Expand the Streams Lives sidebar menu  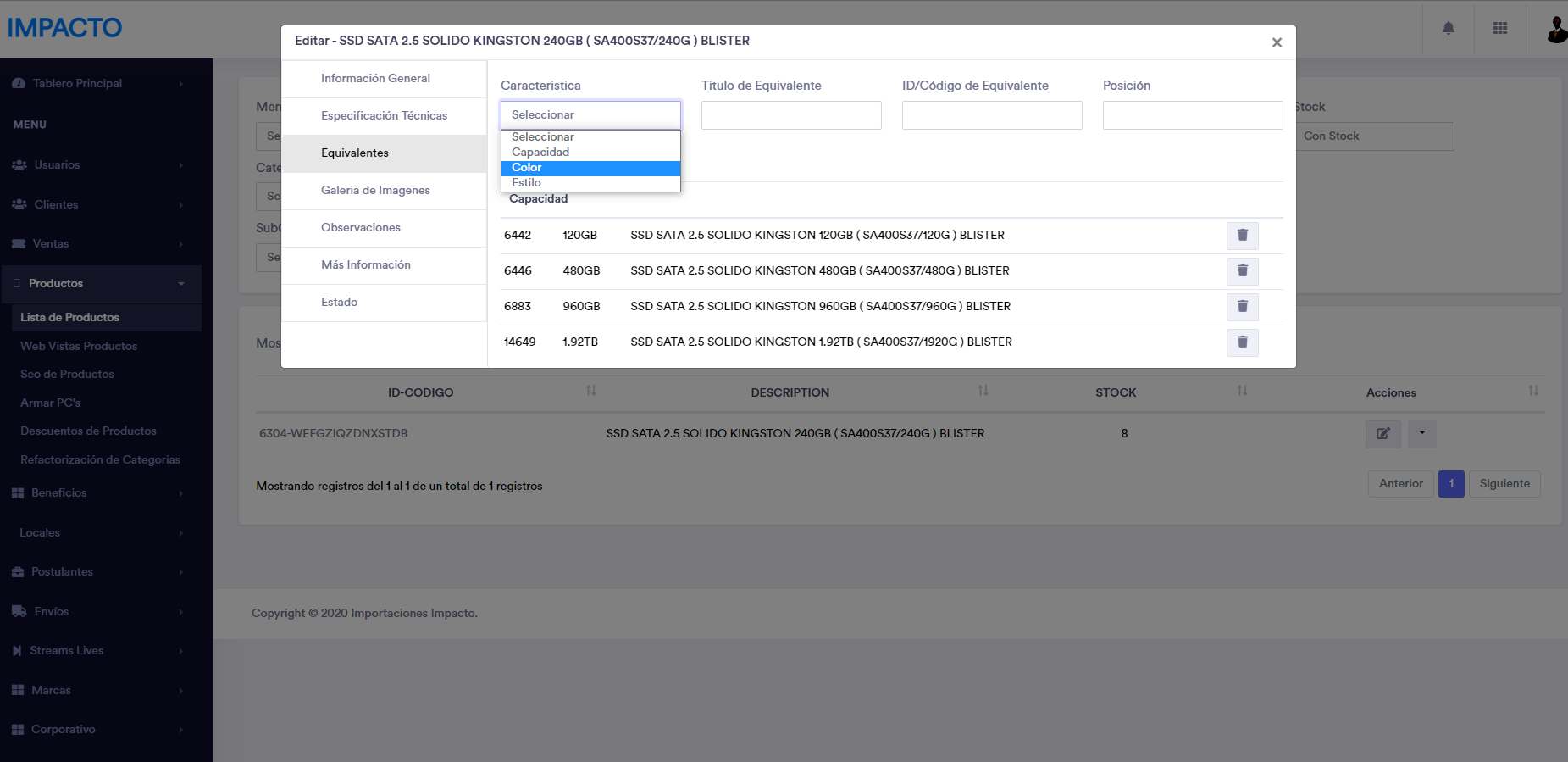pos(100,651)
